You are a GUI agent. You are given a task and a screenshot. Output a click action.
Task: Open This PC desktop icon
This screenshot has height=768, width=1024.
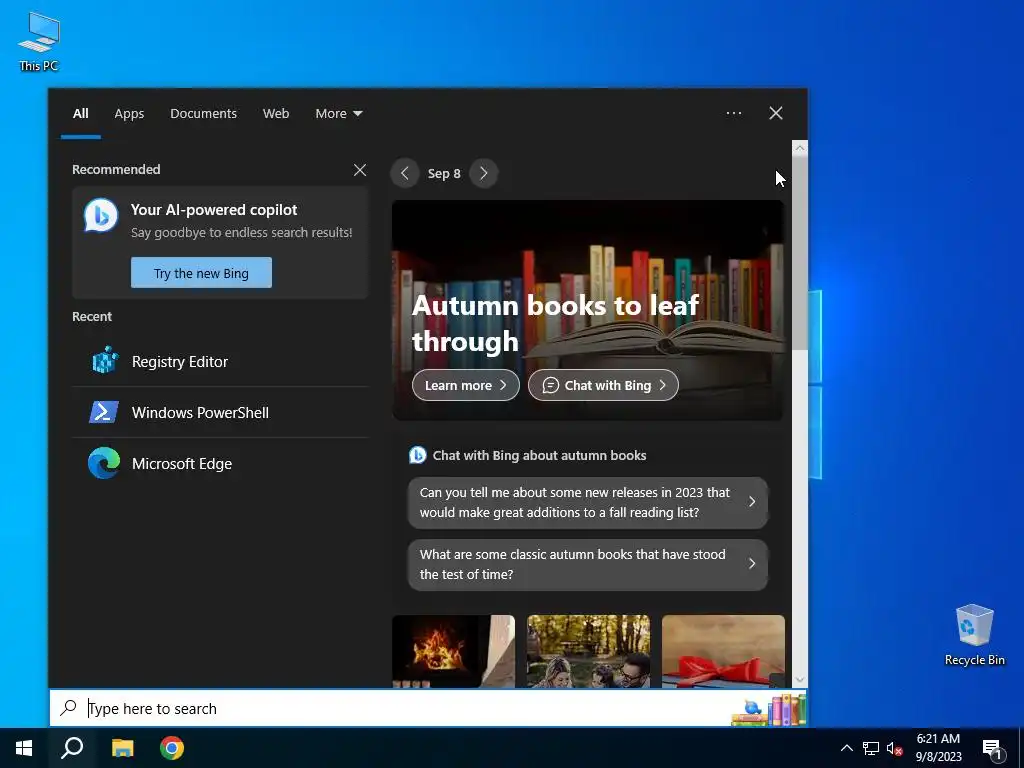39,42
